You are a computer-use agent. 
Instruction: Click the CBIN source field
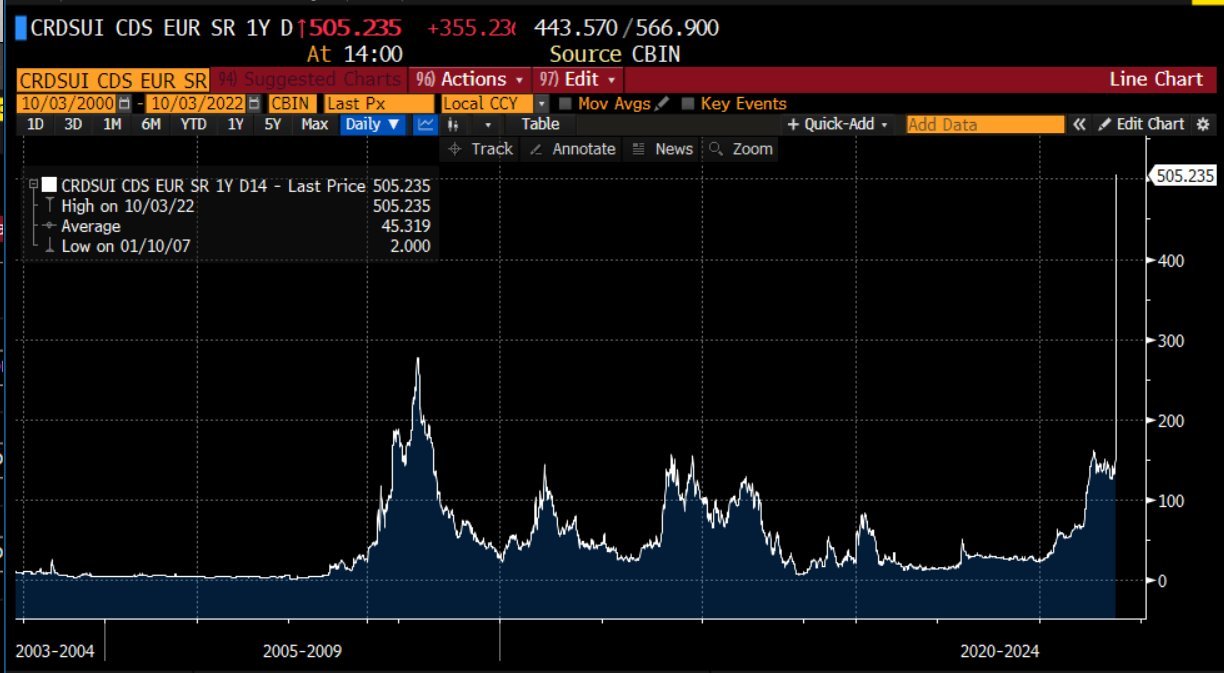(x=292, y=103)
